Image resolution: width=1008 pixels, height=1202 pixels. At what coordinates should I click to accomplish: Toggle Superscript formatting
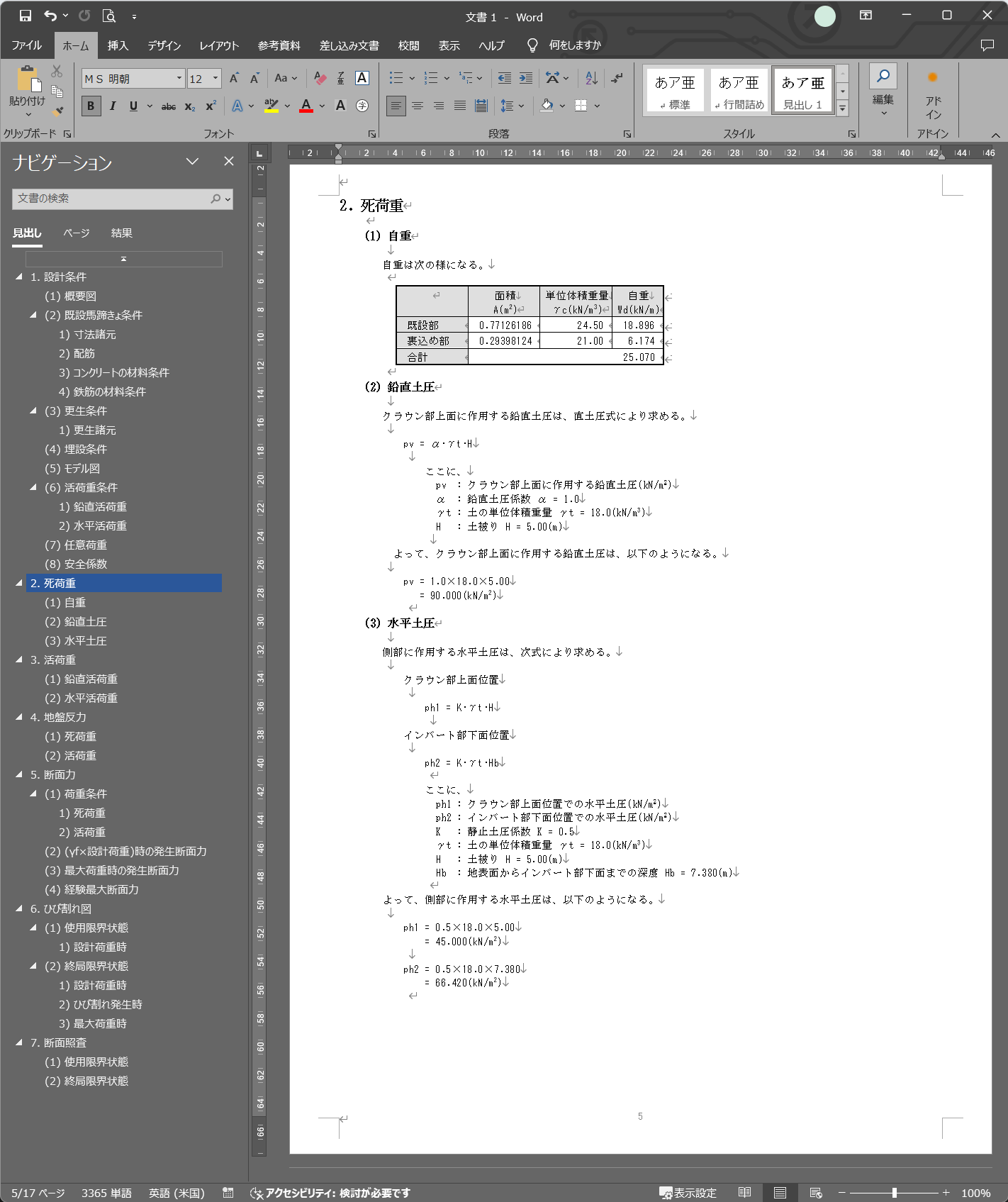point(211,106)
